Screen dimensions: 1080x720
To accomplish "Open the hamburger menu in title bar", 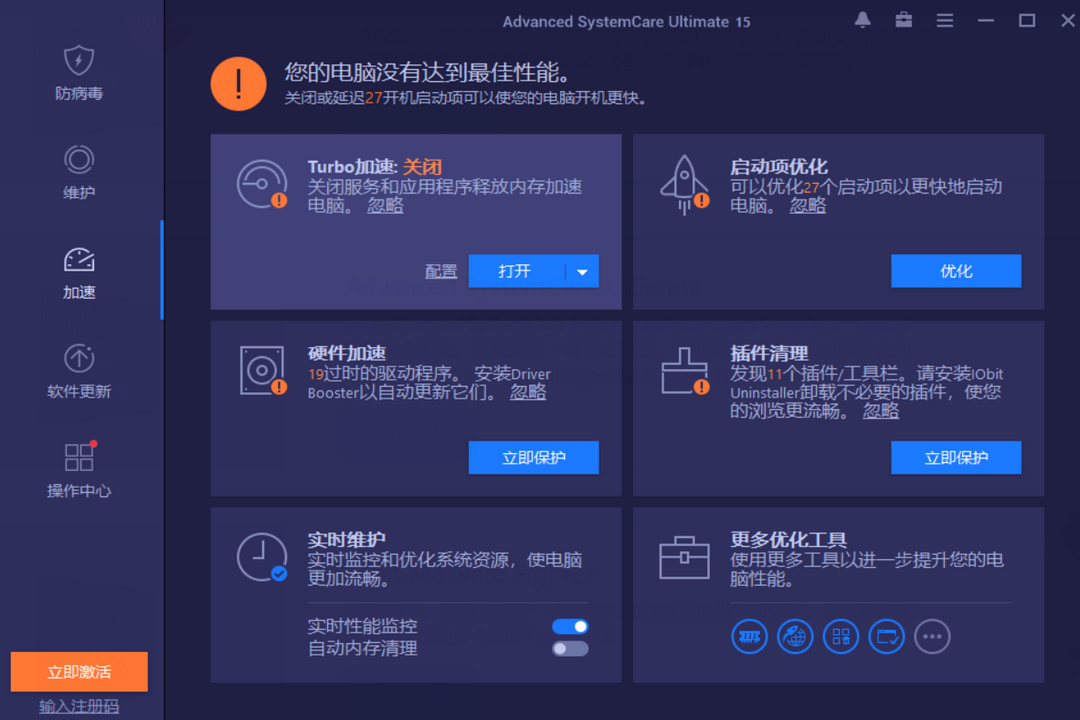I will (945, 20).
